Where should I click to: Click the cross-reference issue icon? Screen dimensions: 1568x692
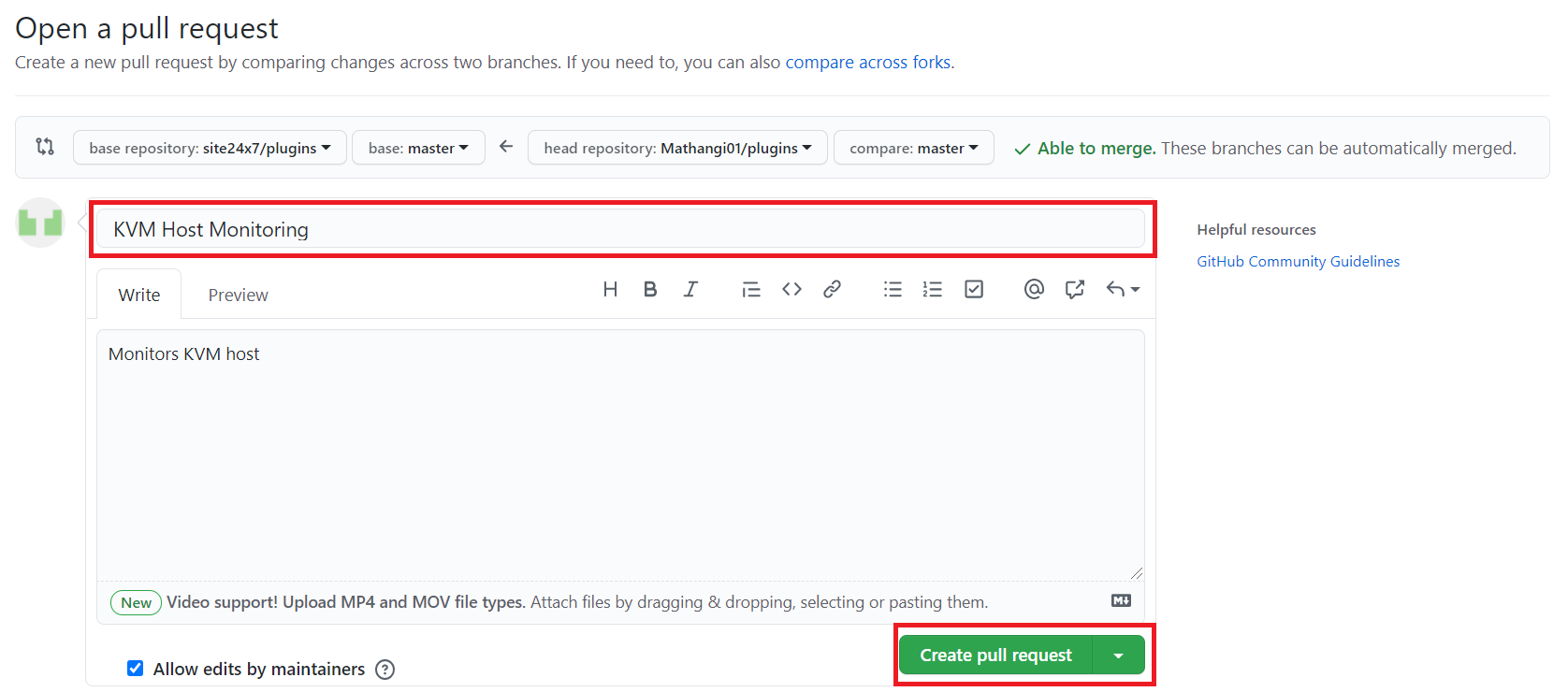1074,290
